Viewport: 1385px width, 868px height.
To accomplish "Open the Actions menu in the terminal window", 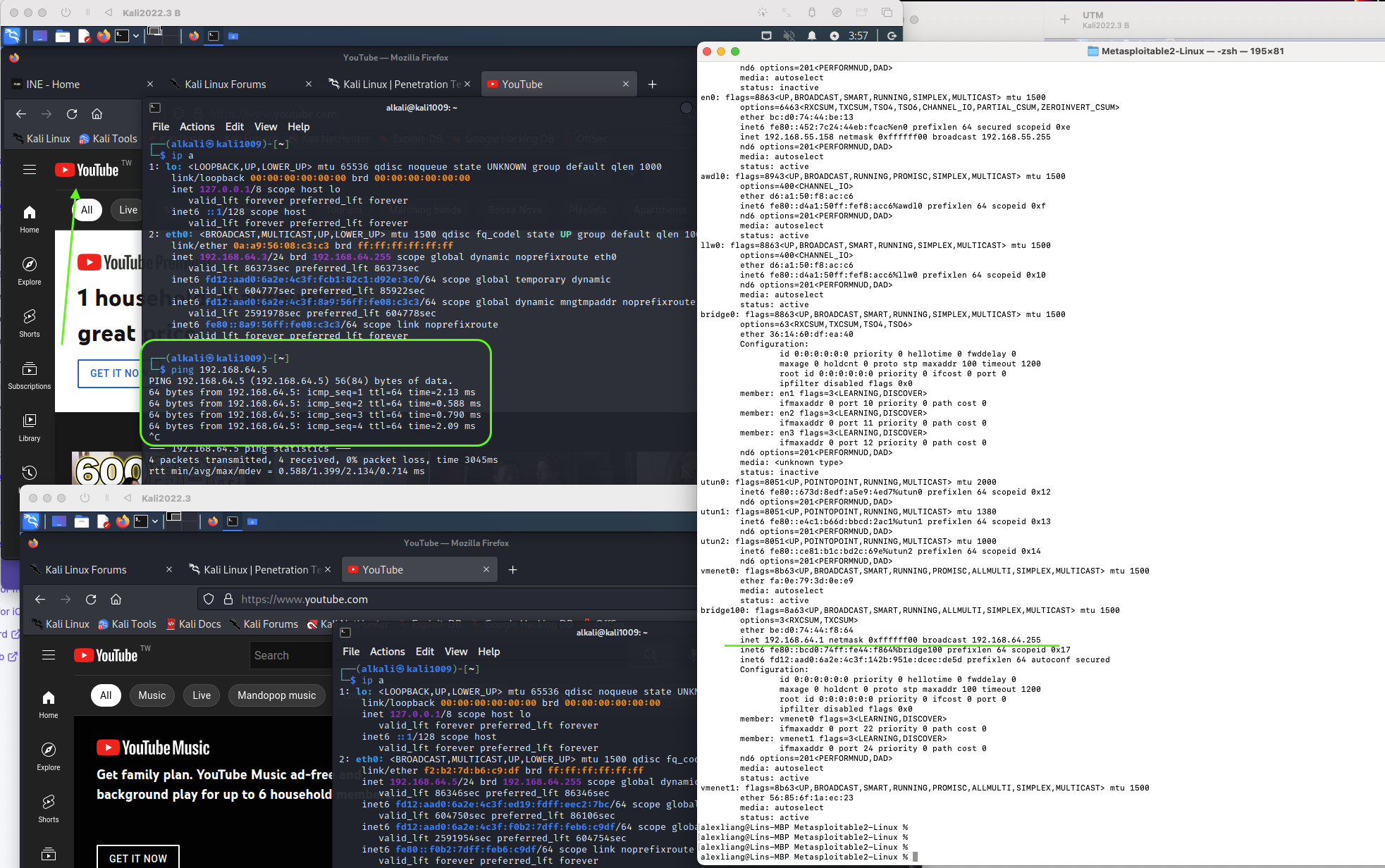I will pyautogui.click(x=197, y=127).
